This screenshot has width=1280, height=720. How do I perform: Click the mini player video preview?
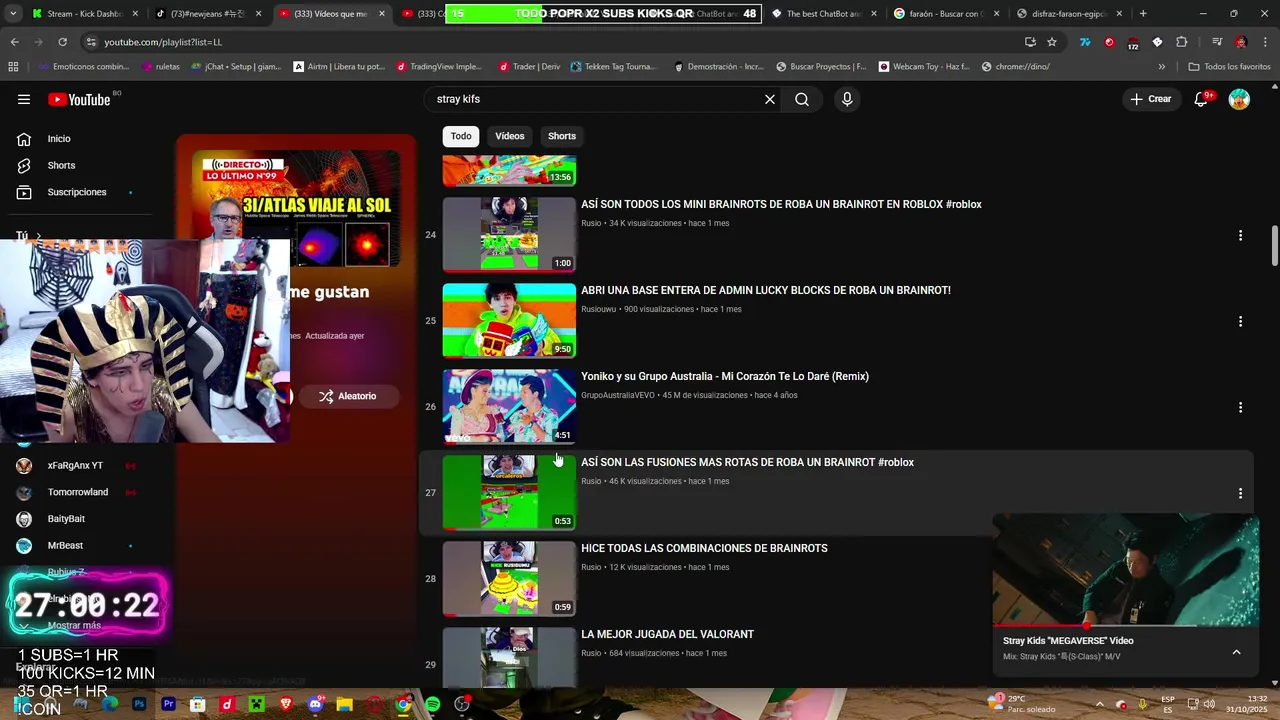click(1126, 569)
